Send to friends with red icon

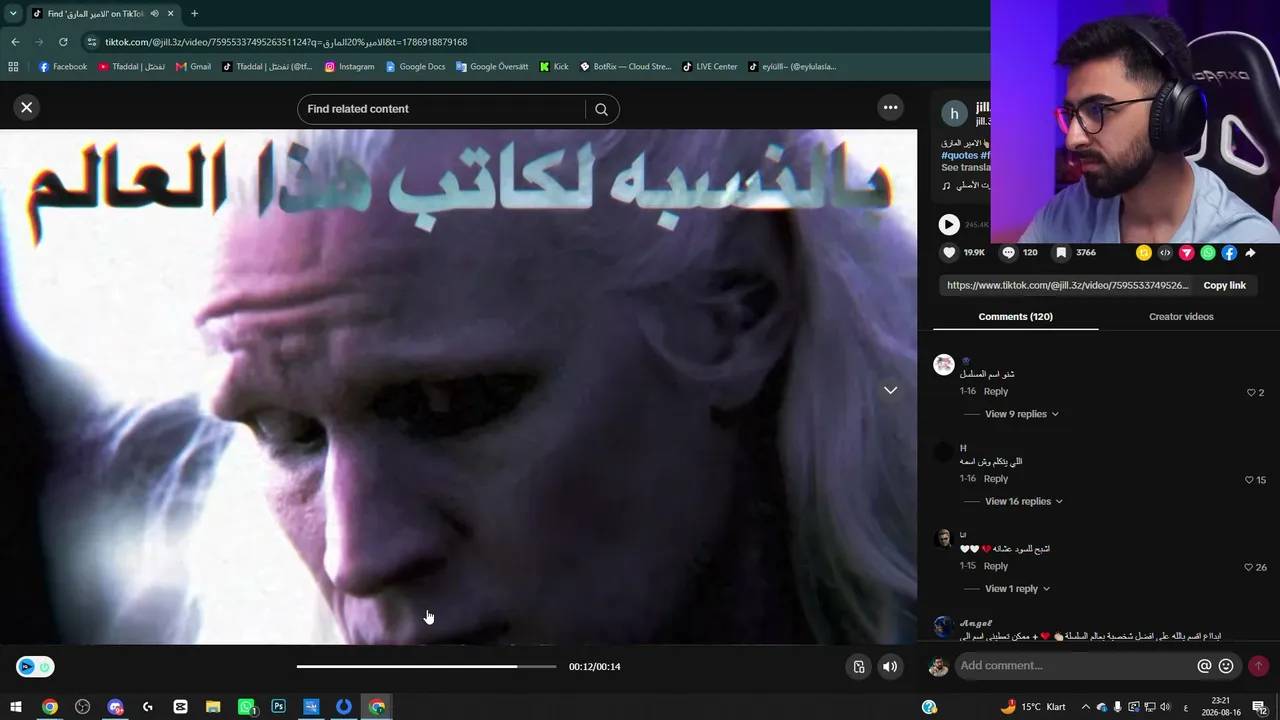[1186, 253]
